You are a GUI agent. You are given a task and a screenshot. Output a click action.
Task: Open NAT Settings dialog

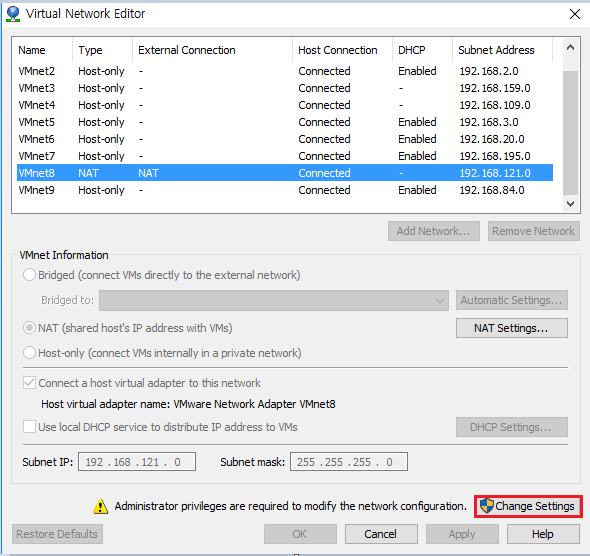pos(512,328)
